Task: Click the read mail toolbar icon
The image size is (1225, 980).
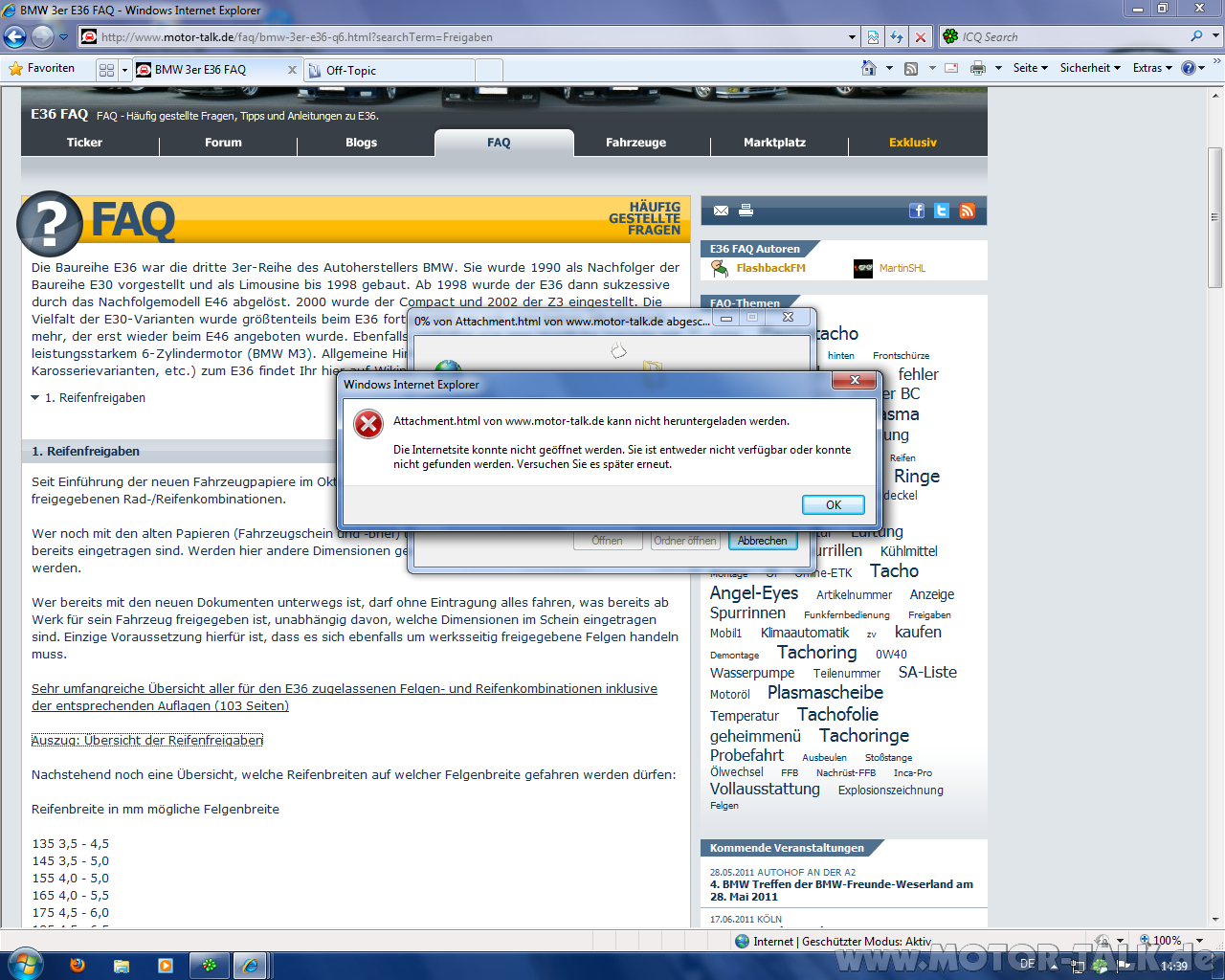Action: pyautogui.click(x=951, y=68)
